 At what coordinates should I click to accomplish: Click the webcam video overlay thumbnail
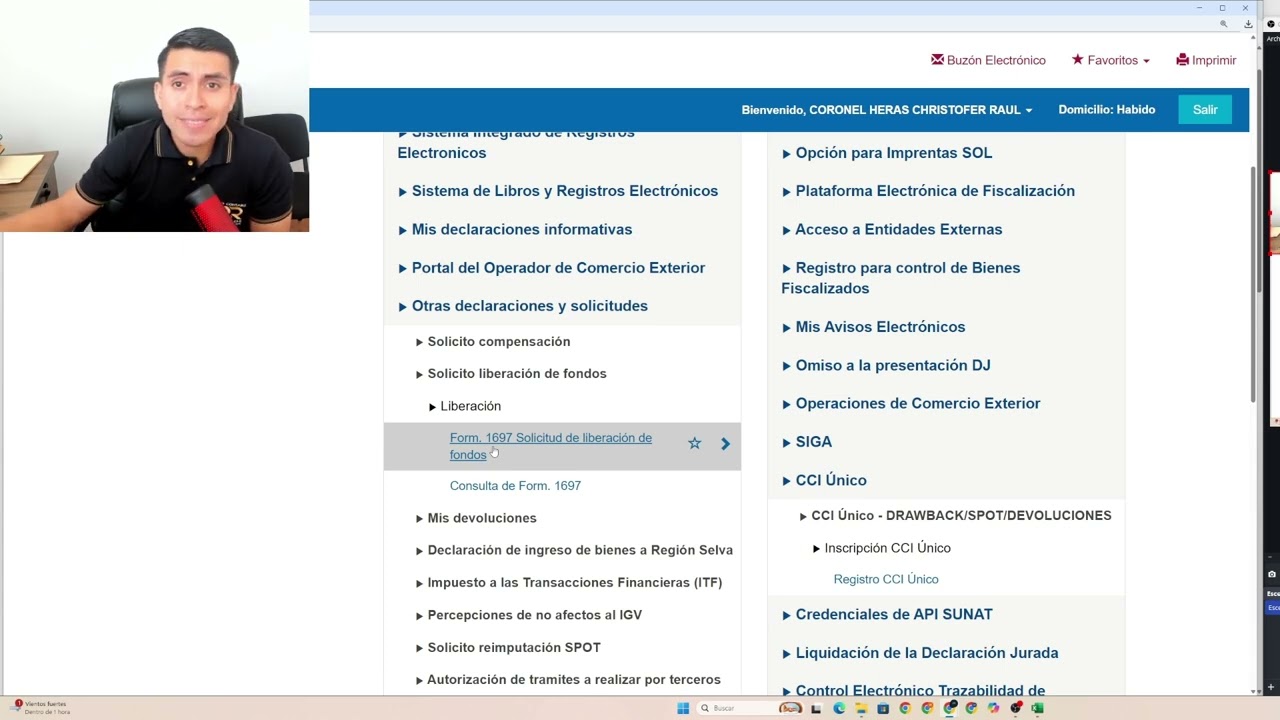(154, 116)
